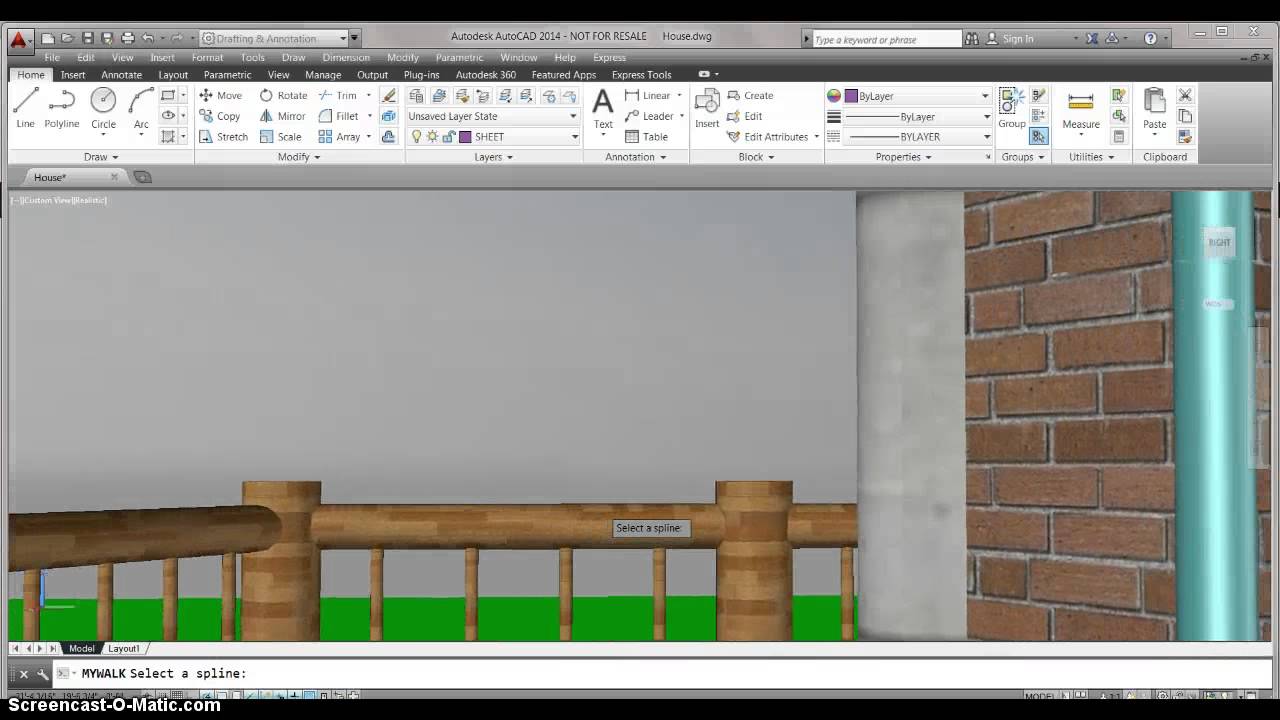Toggle layer on/off lightbulb for SHEET
1280x720 pixels.
[x=417, y=137]
